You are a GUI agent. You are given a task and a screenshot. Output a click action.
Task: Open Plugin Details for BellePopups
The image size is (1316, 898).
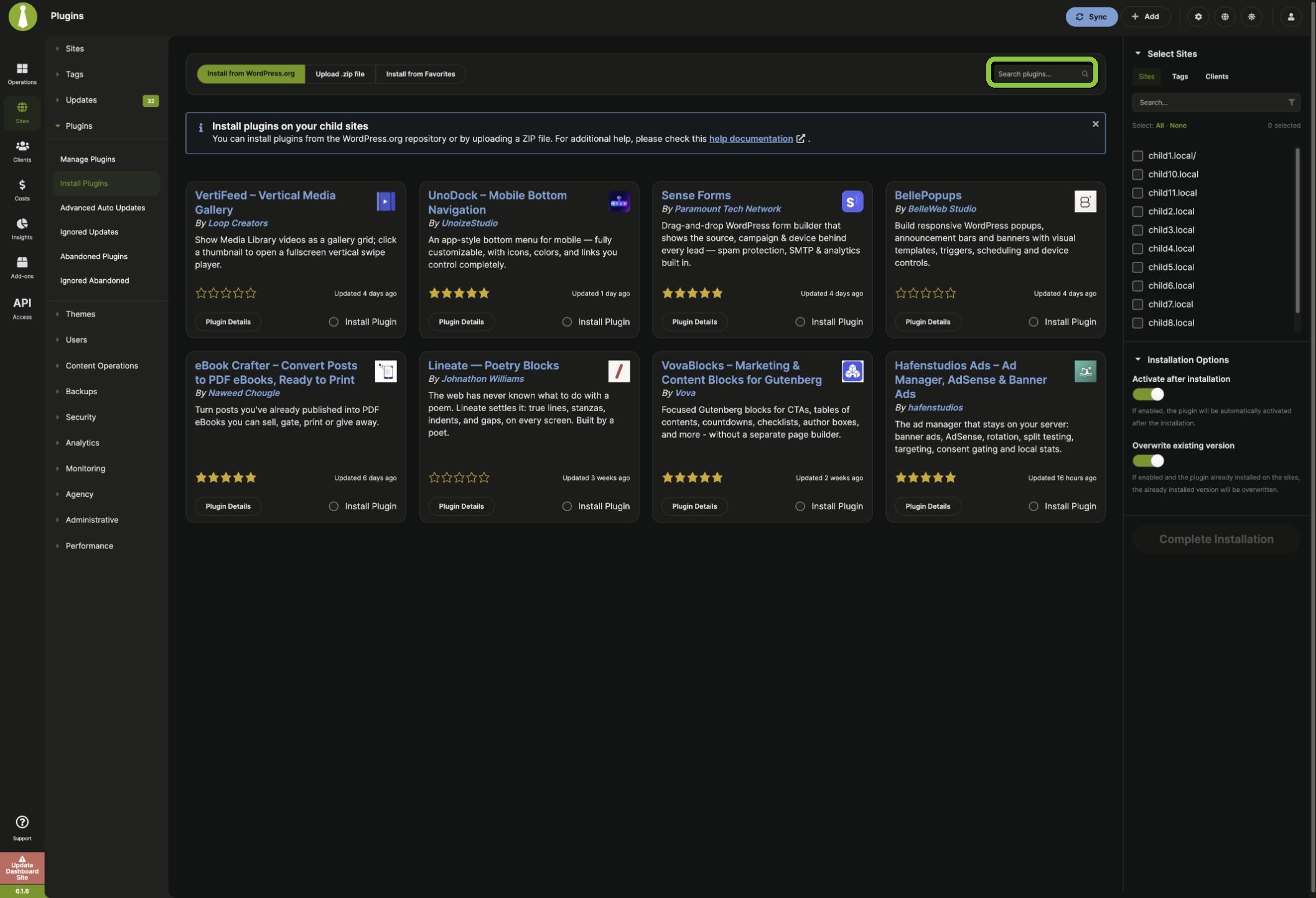point(928,322)
